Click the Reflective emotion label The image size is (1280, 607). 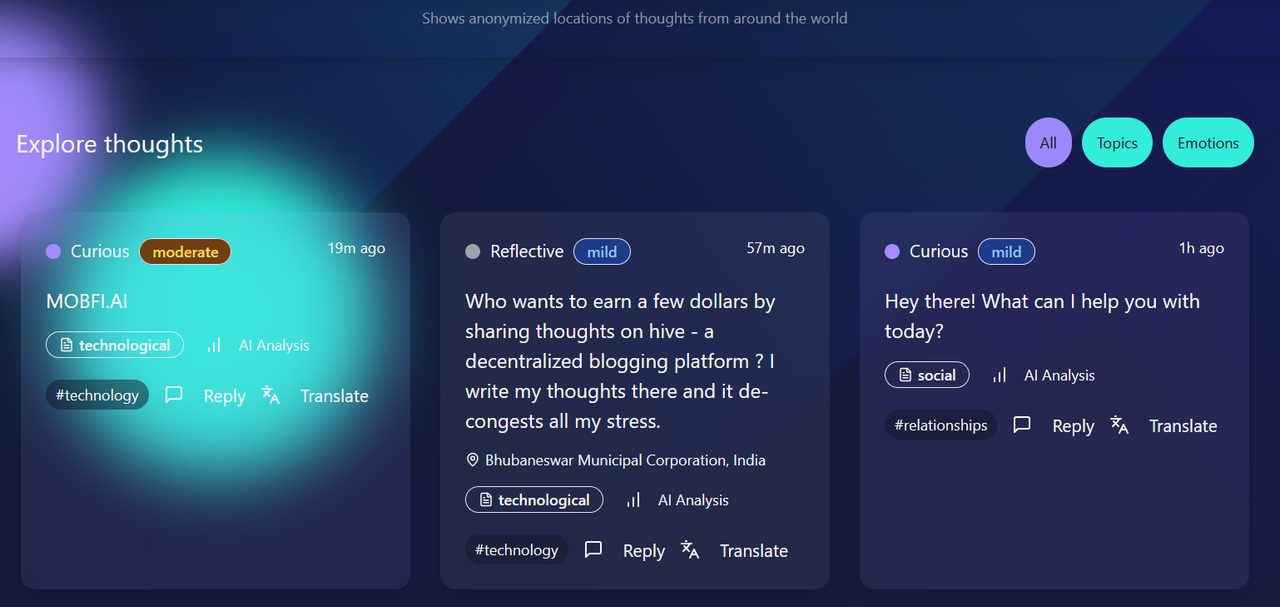[x=527, y=251]
